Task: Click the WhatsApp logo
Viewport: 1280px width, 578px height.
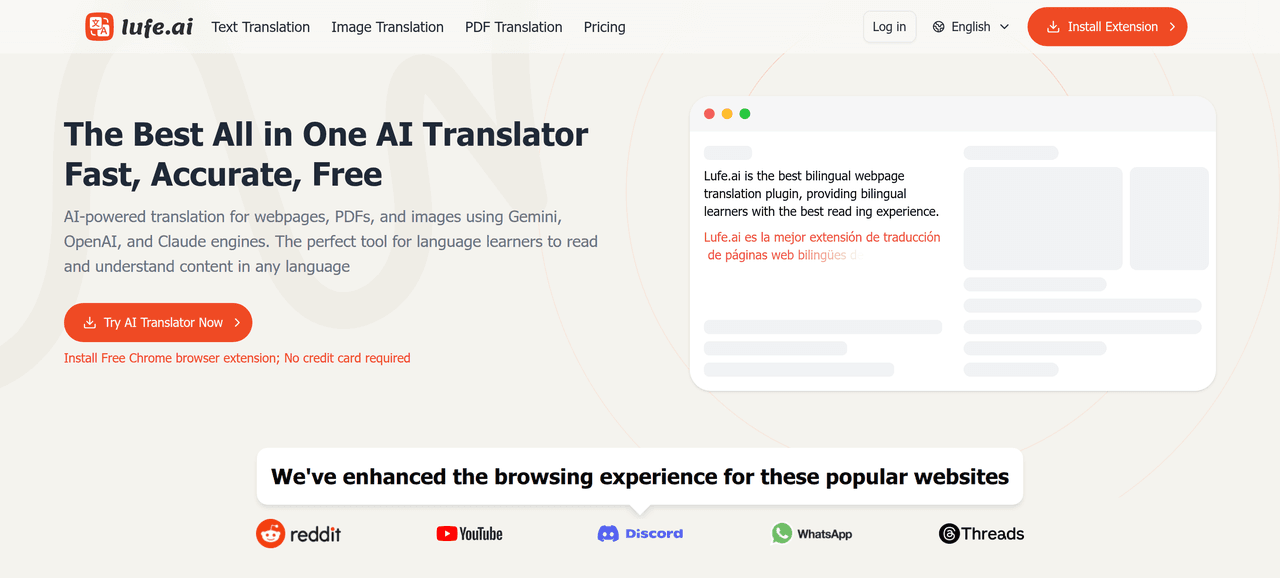Action: click(x=812, y=534)
